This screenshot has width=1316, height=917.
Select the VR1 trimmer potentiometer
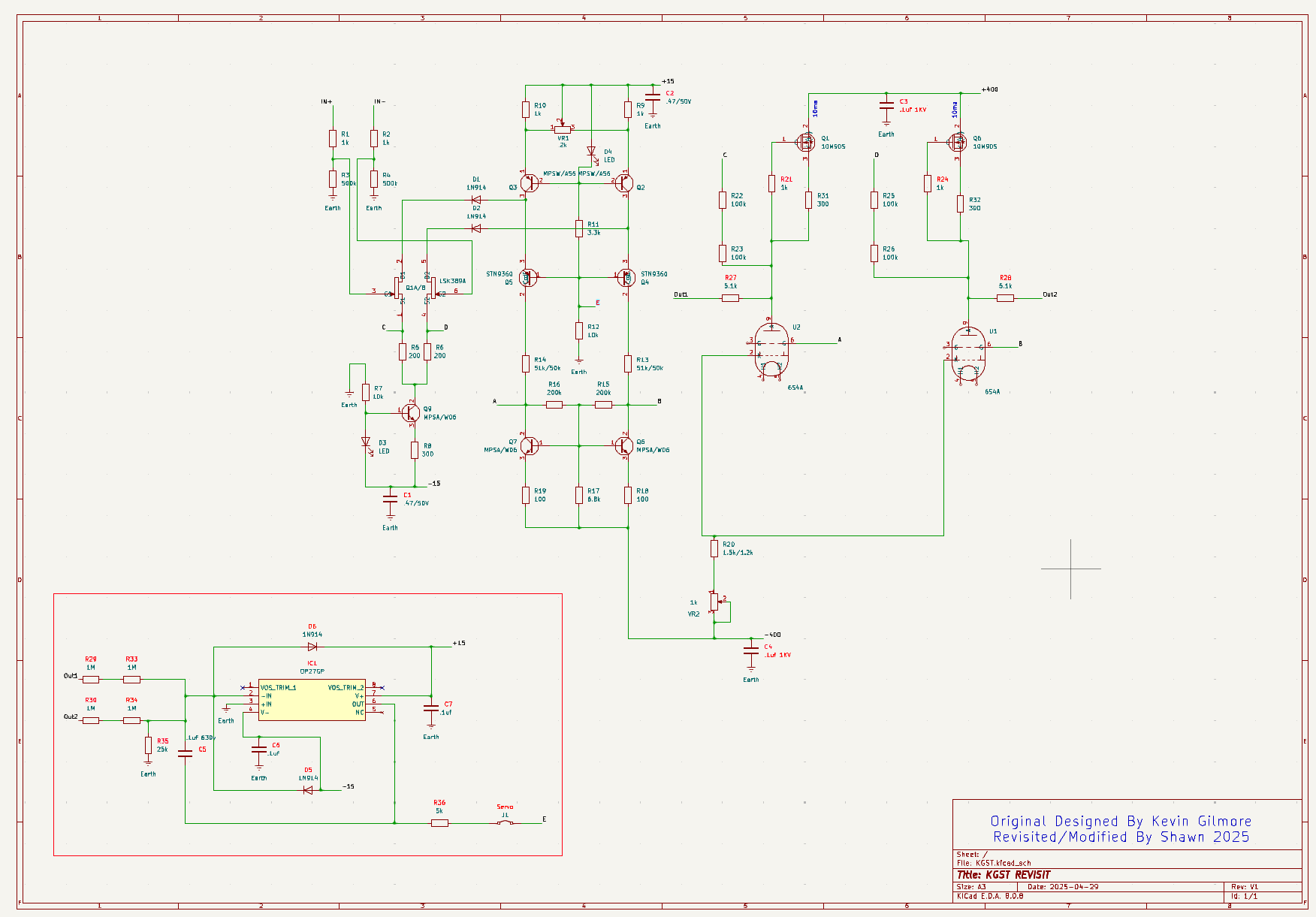(x=563, y=129)
